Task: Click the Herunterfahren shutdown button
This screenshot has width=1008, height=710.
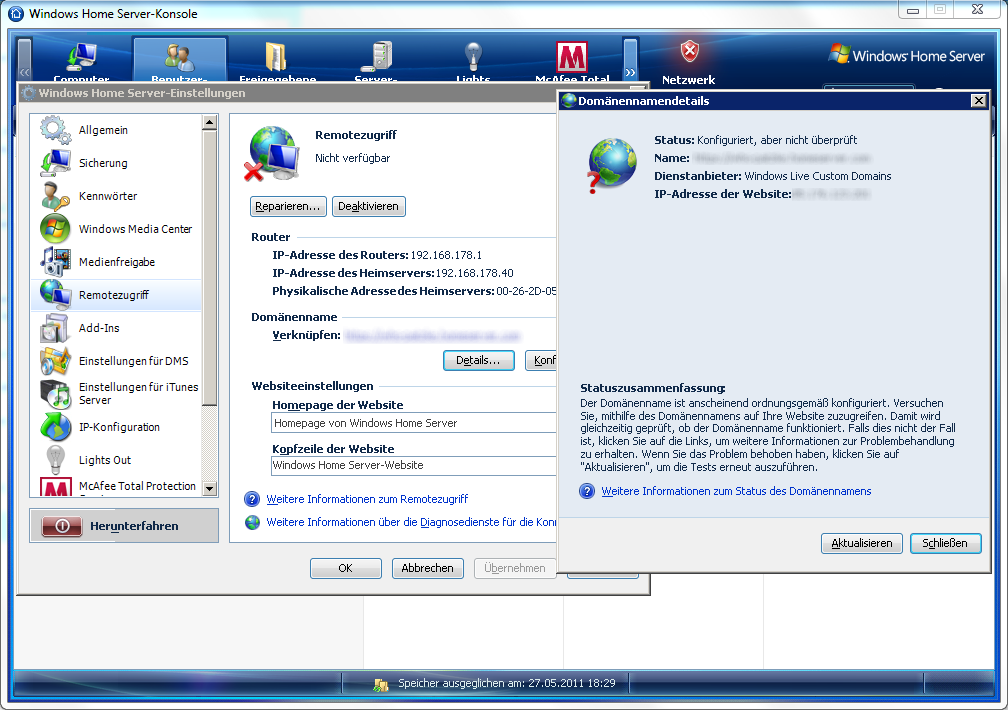Action: [124, 526]
